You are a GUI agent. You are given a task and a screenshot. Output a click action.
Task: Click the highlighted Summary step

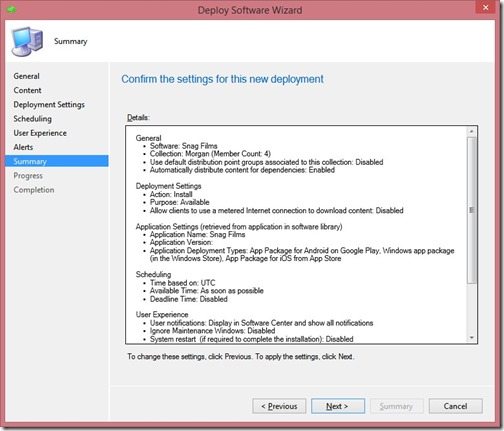pyautogui.click(x=57, y=161)
